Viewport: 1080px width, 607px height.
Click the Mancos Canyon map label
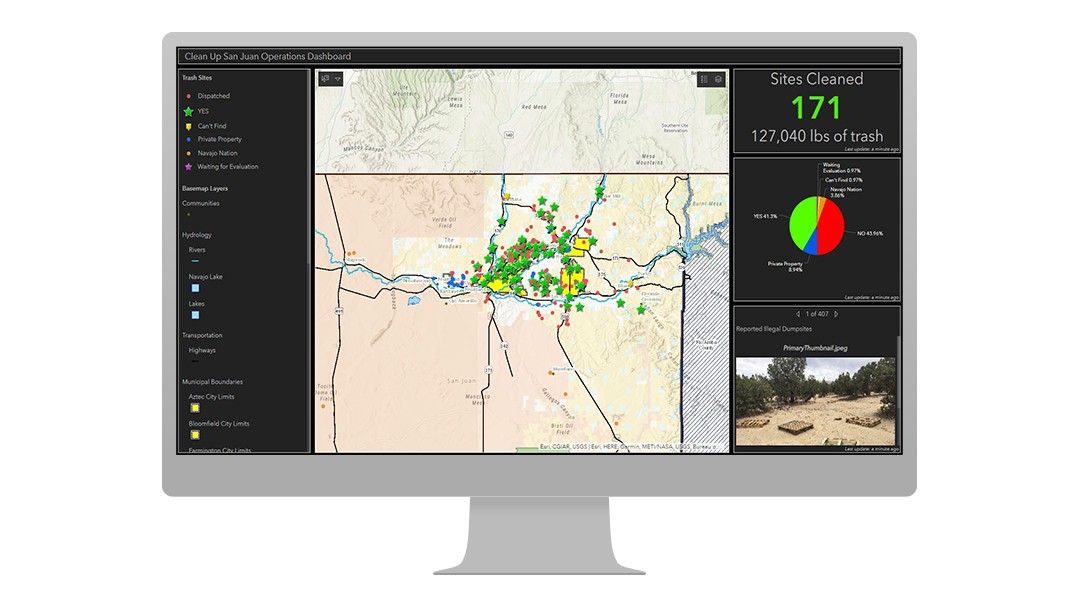click(364, 148)
